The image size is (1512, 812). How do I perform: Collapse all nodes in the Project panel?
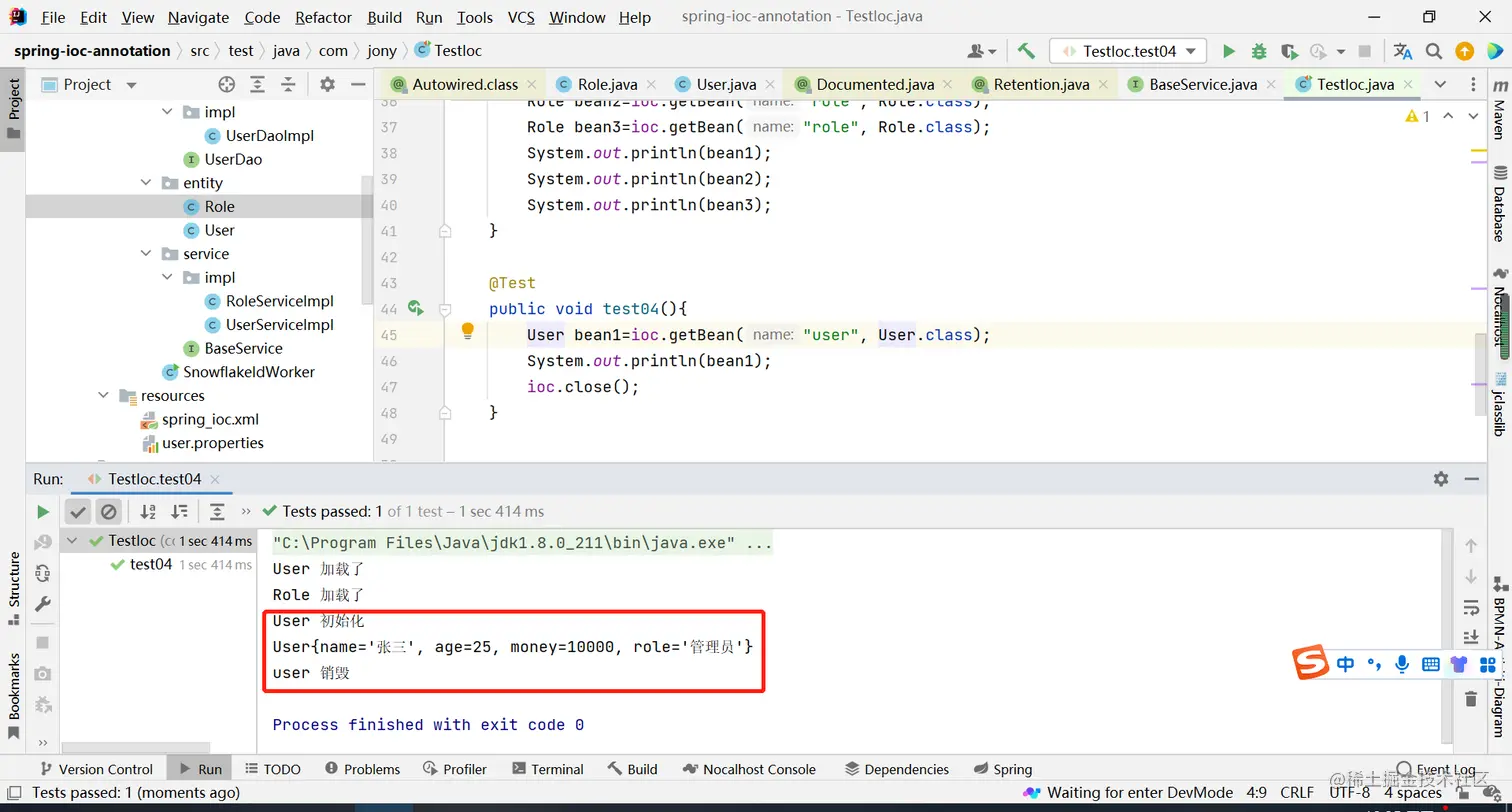(x=288, y=85)
